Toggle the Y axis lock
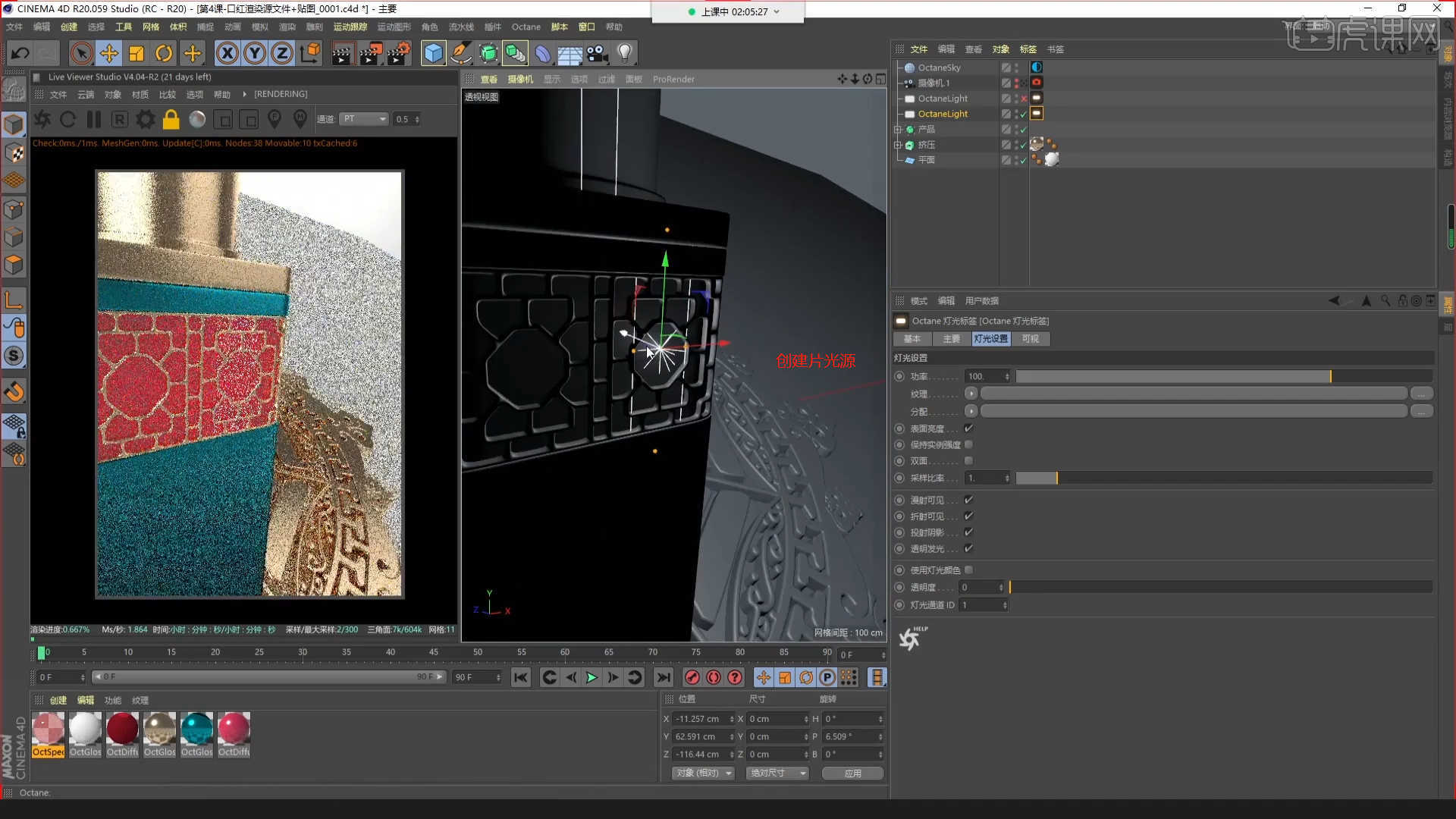 click(x=255, y=53)
